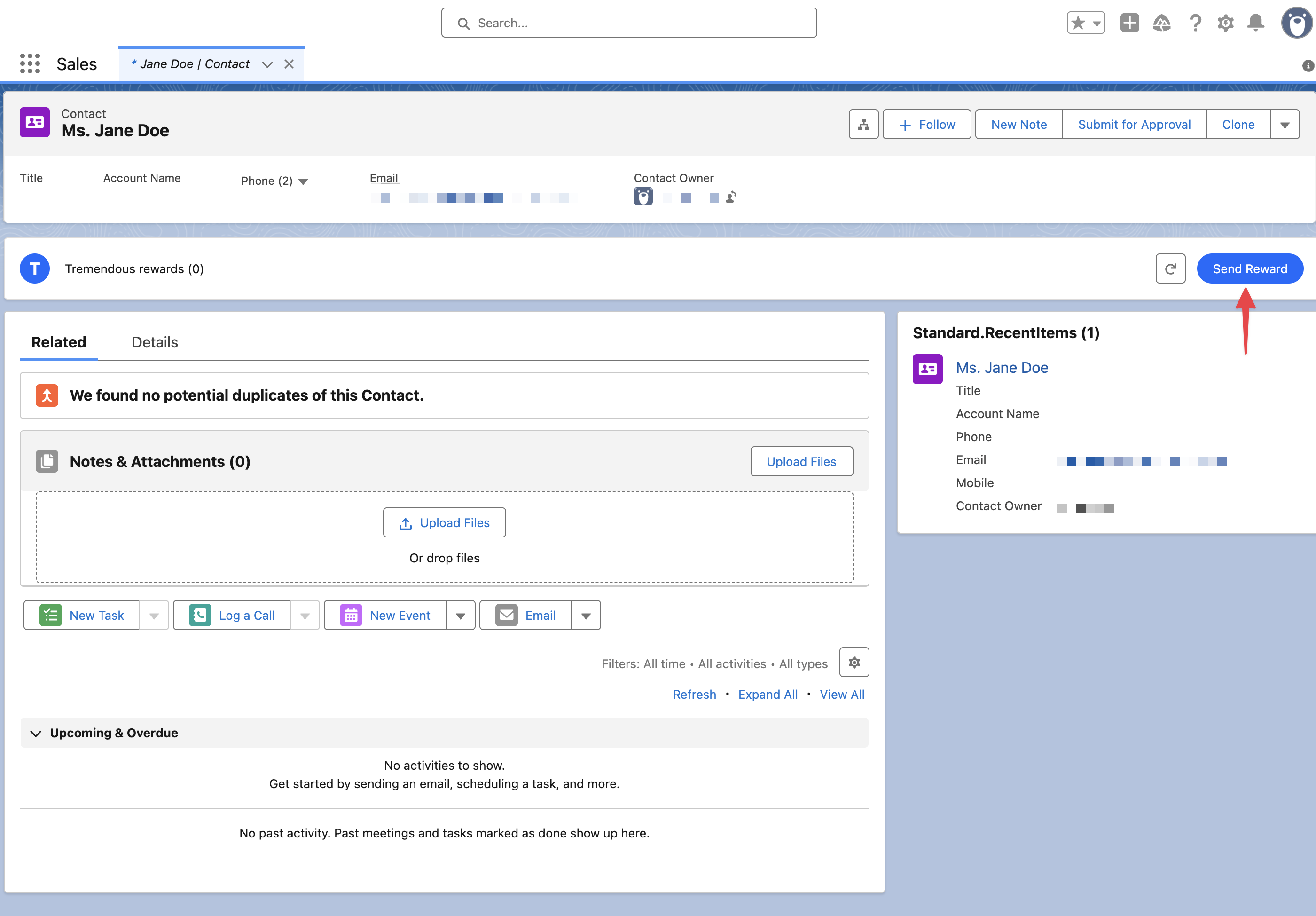Open activity timeline filter settings gear

click(x=854, y=663)
